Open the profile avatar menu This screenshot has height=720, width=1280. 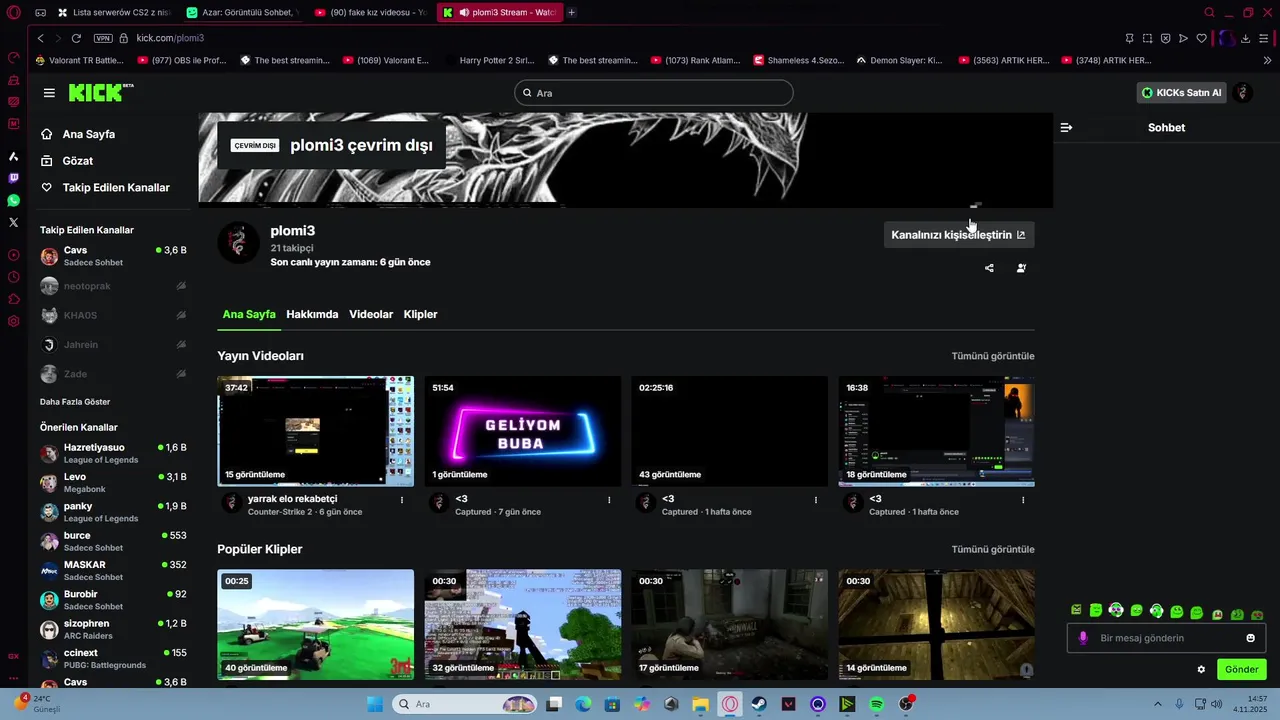[1242, 93]
